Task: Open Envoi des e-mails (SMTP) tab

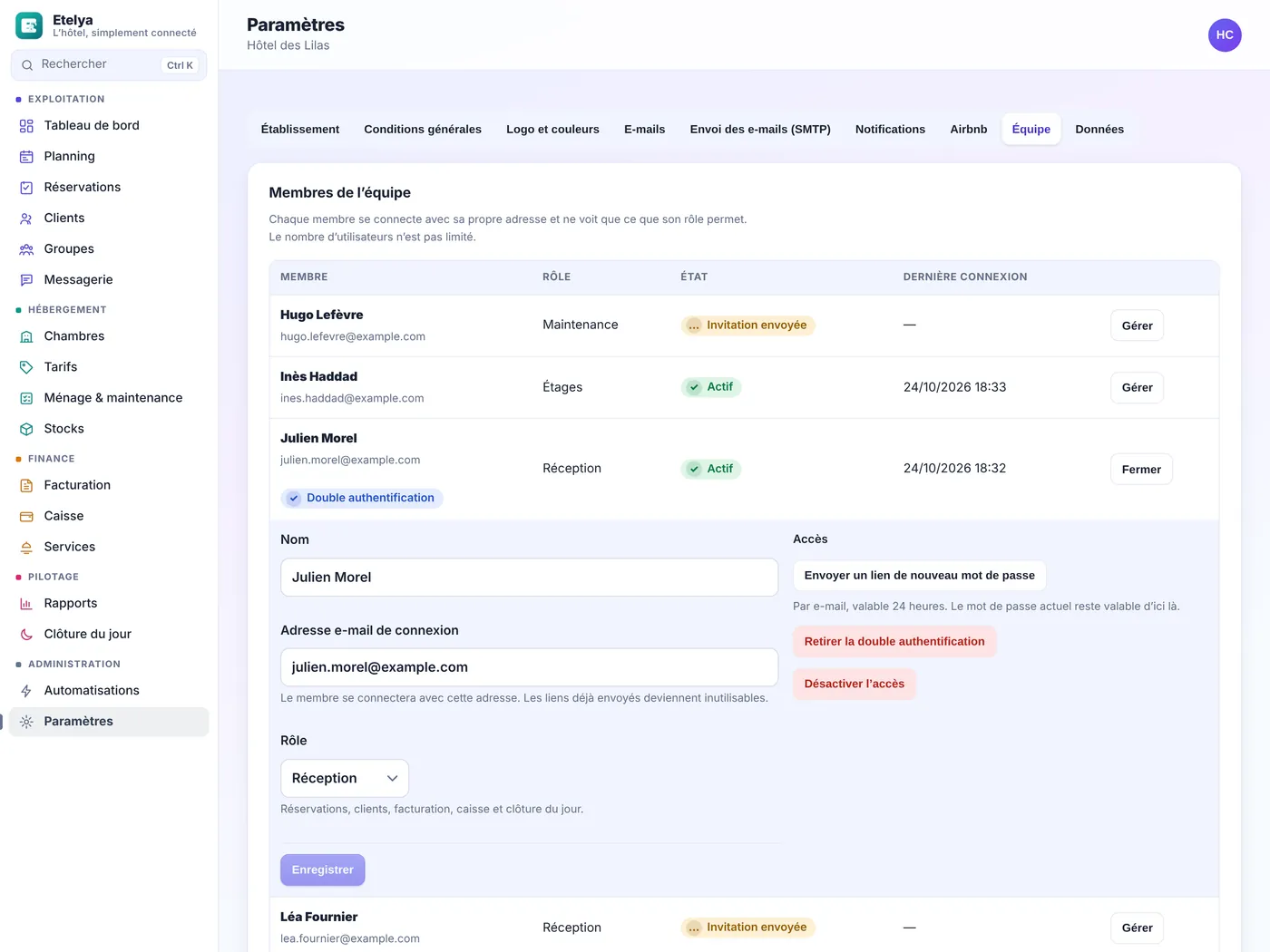Action: pos(760,130)
